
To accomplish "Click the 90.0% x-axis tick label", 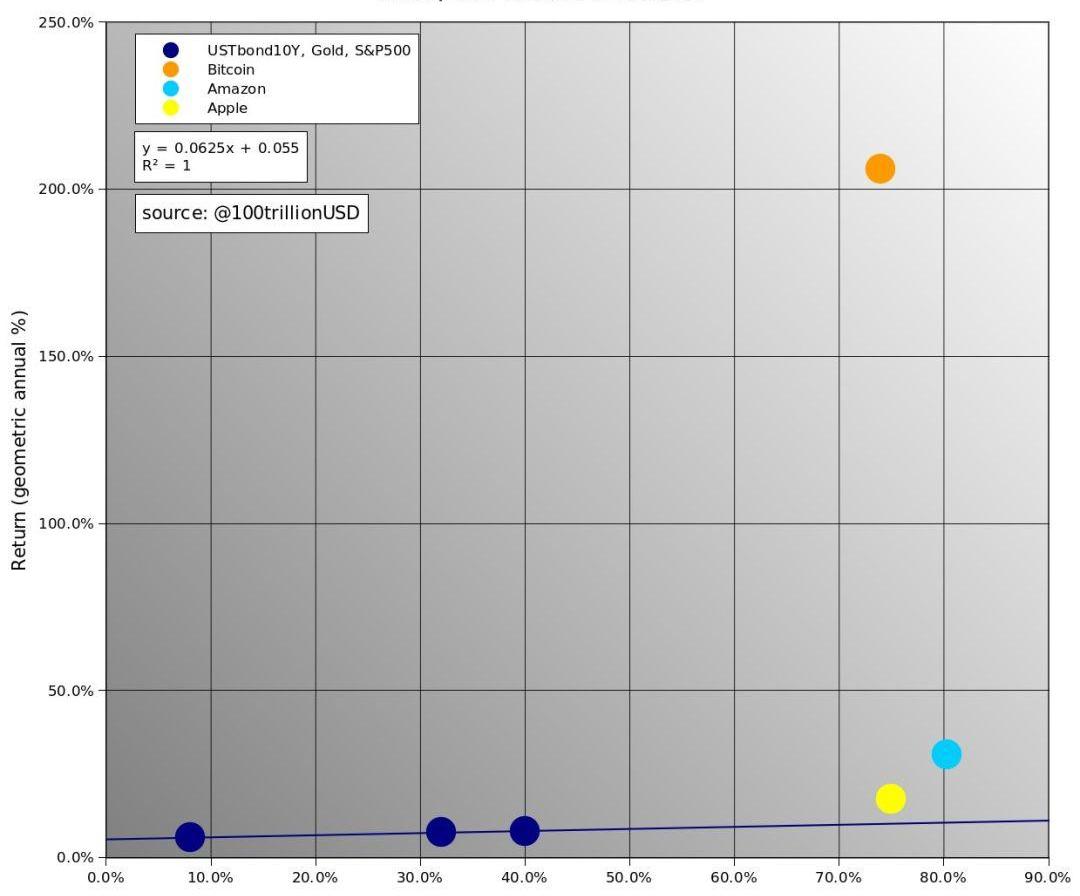I will [1047, 878].
